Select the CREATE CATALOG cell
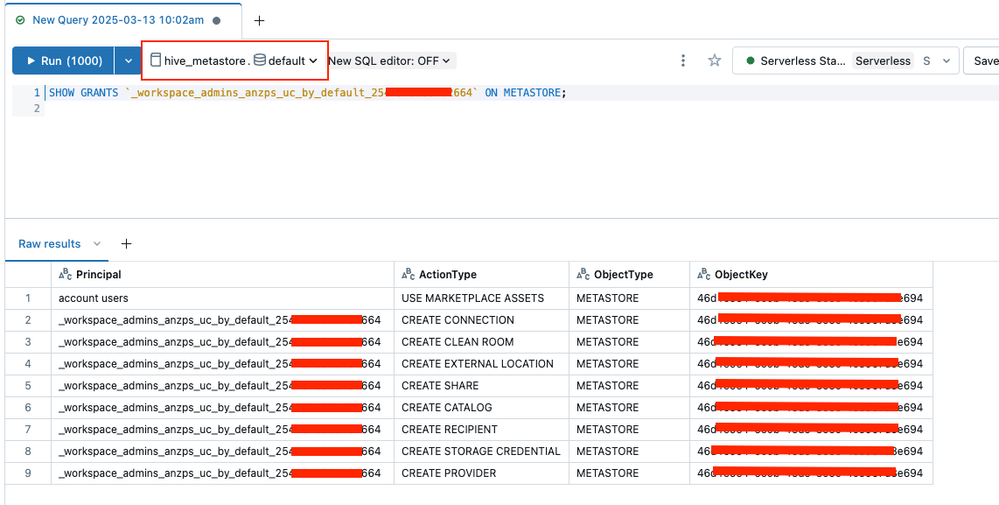999x505 pixels. 447,408
